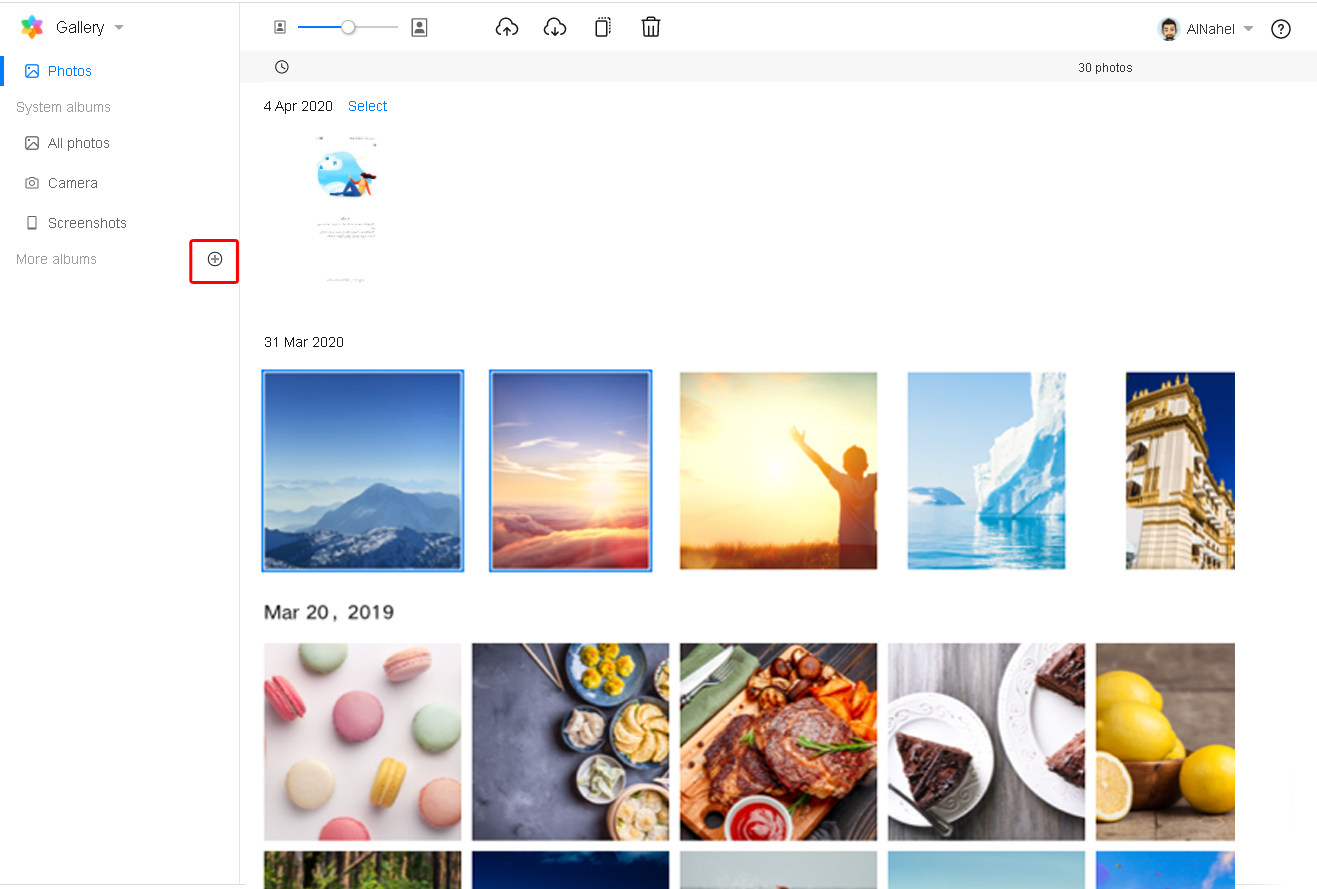Click the large thumbnail size icon

419,28
